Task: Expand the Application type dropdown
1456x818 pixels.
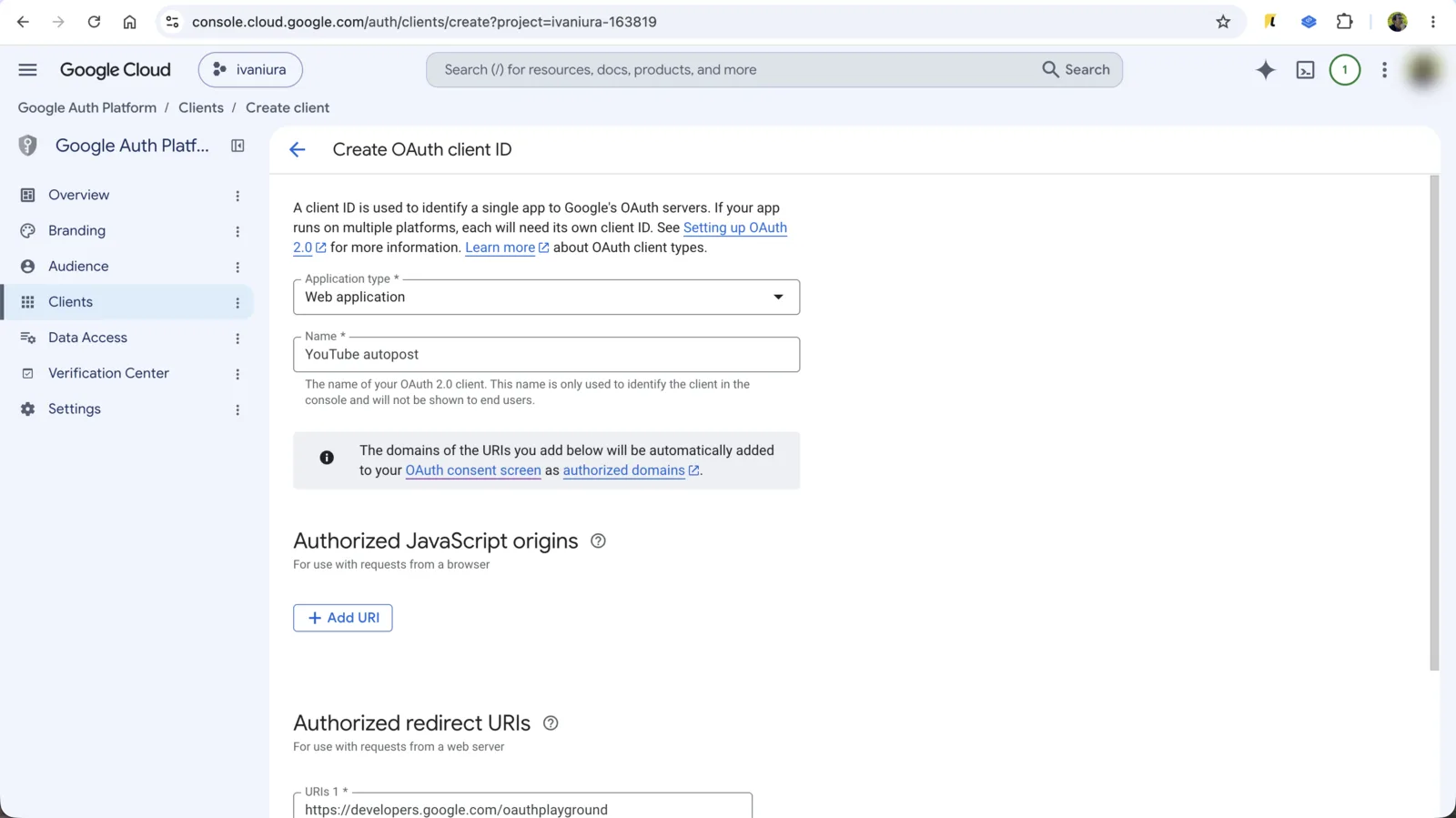Action: coord(546,298)
